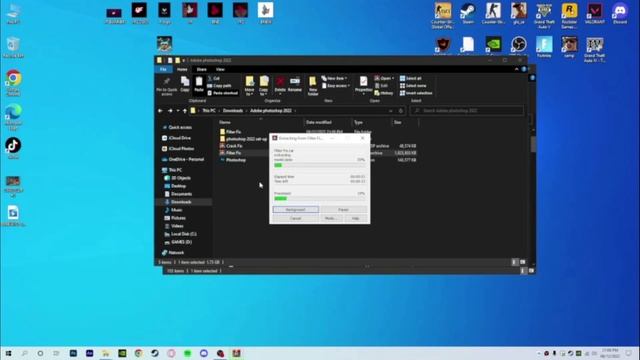Select the Photoshop file in the list
This screenshot has height=360, width=640.
(233, 160)
